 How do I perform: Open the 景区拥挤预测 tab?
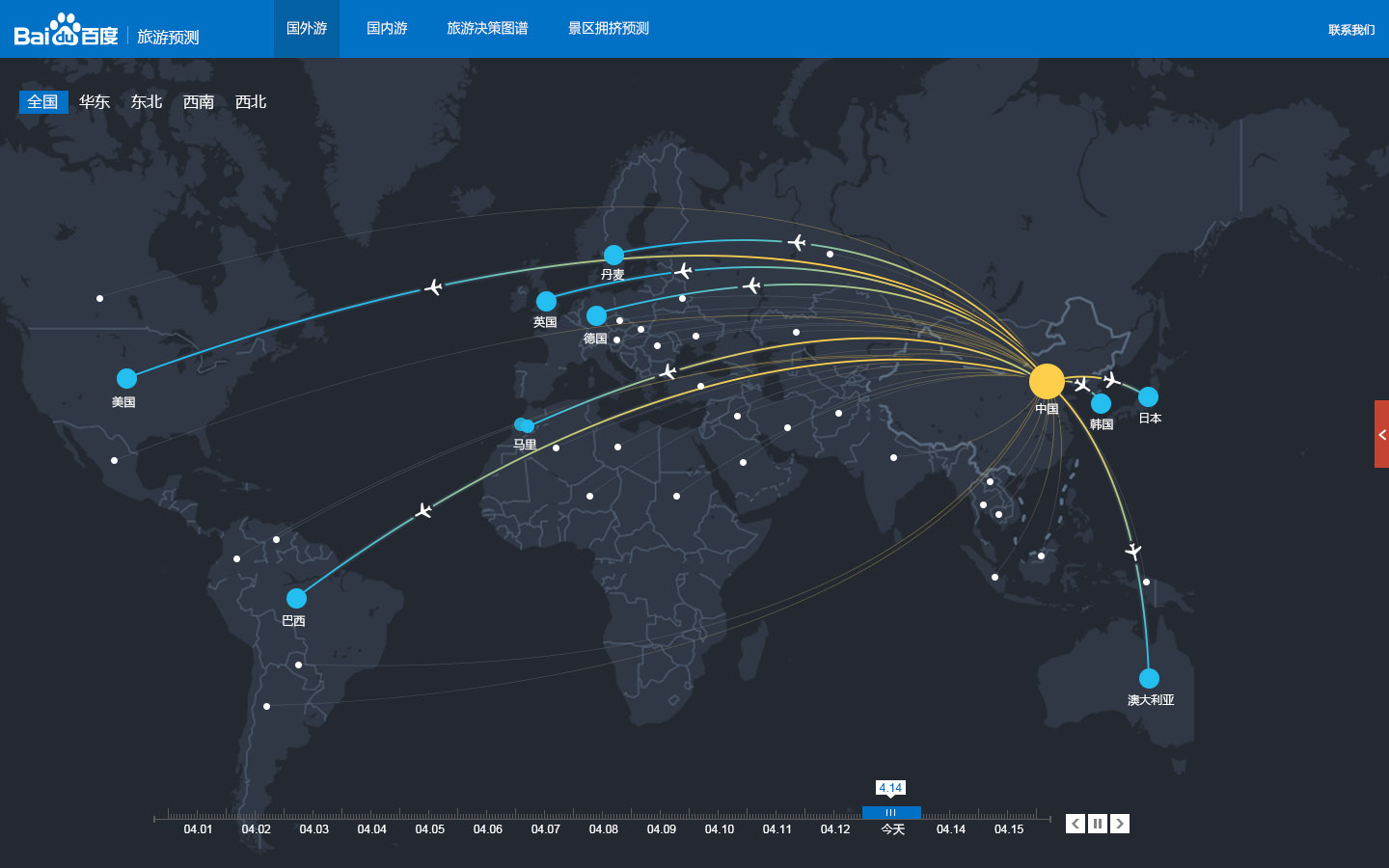click(609, 29)
